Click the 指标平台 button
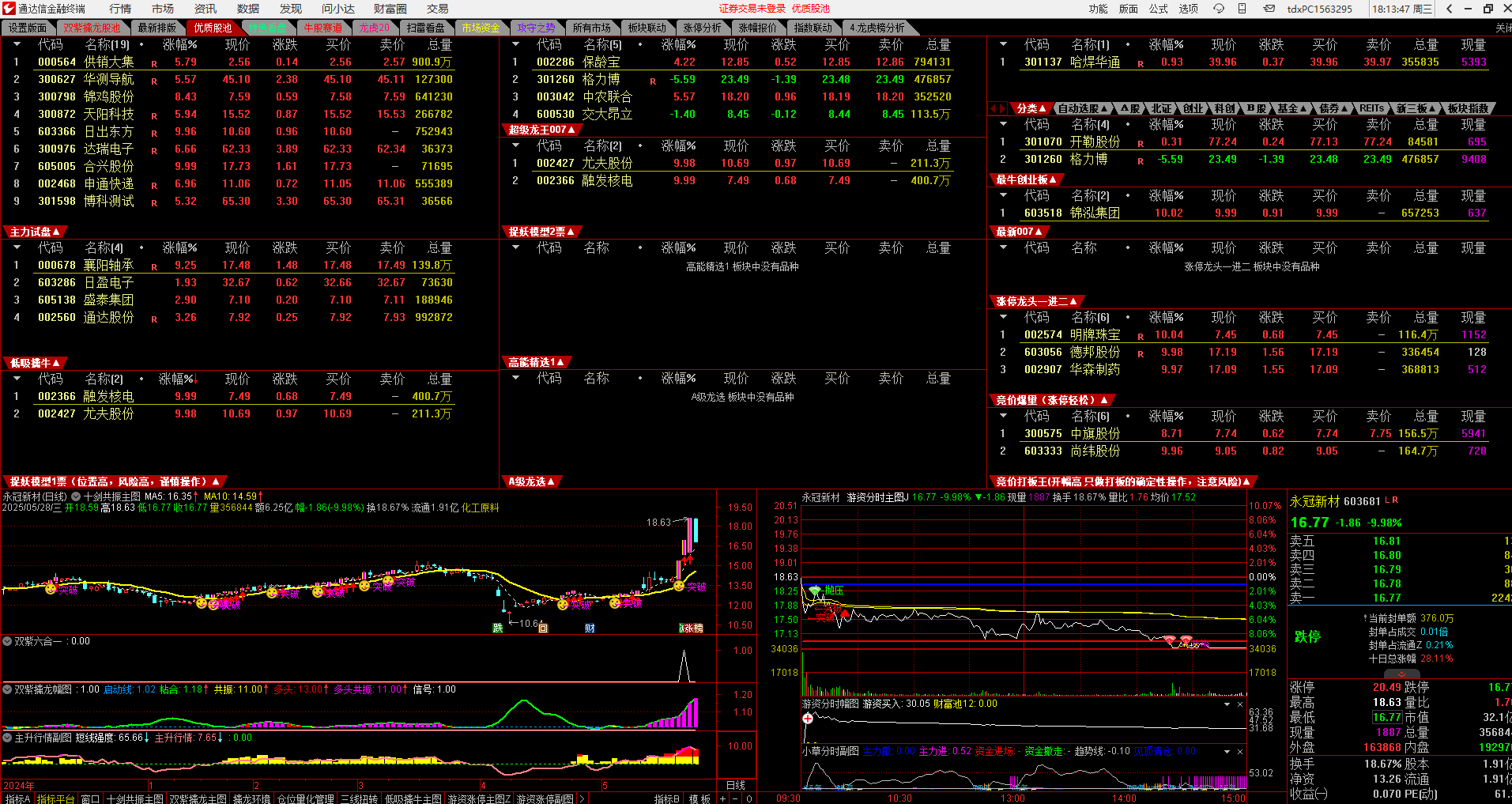The height and width of the screenshot is (804, 1512). coord(55,798)
